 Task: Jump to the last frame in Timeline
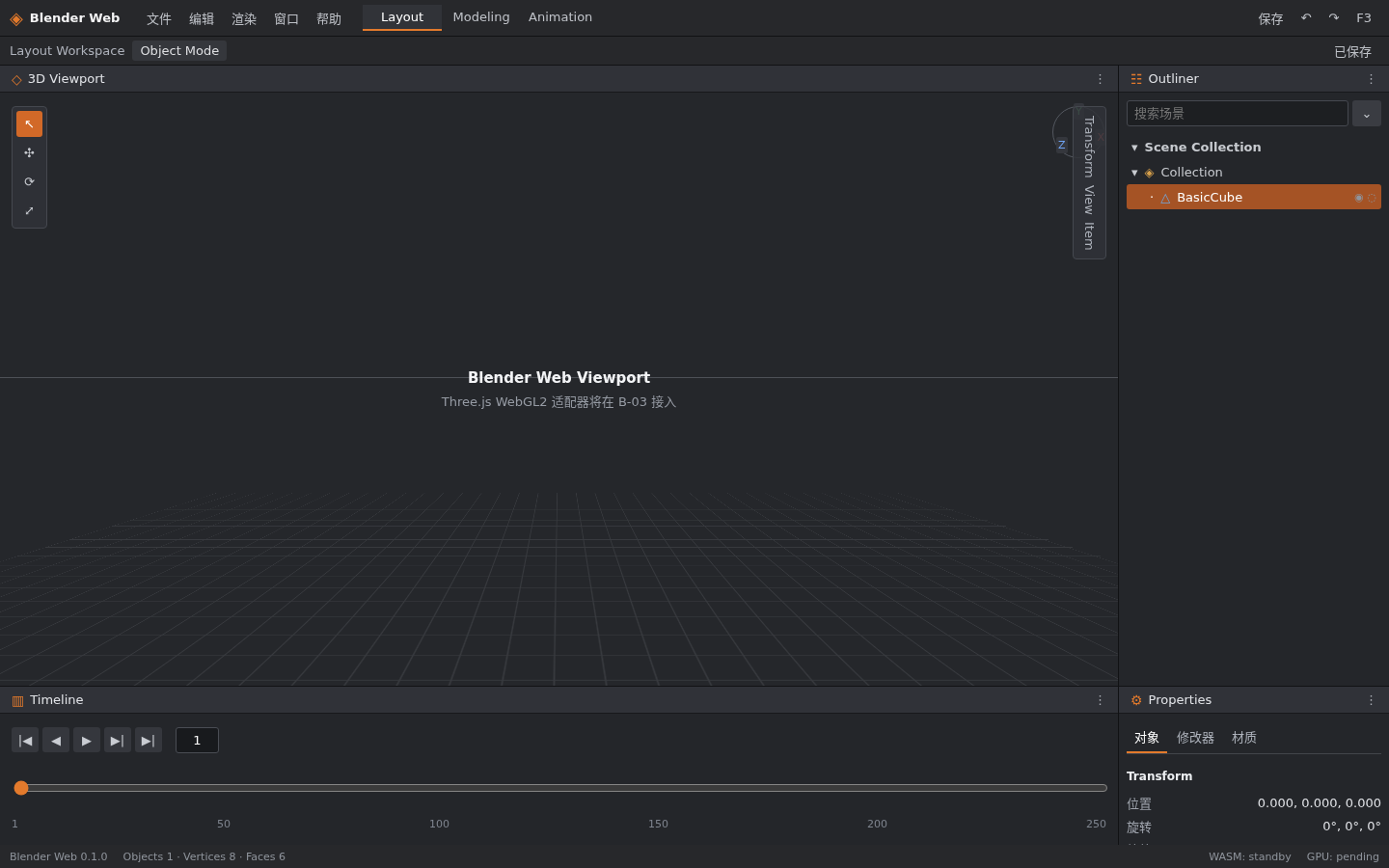pyautogui.click(x=149, y=740)
